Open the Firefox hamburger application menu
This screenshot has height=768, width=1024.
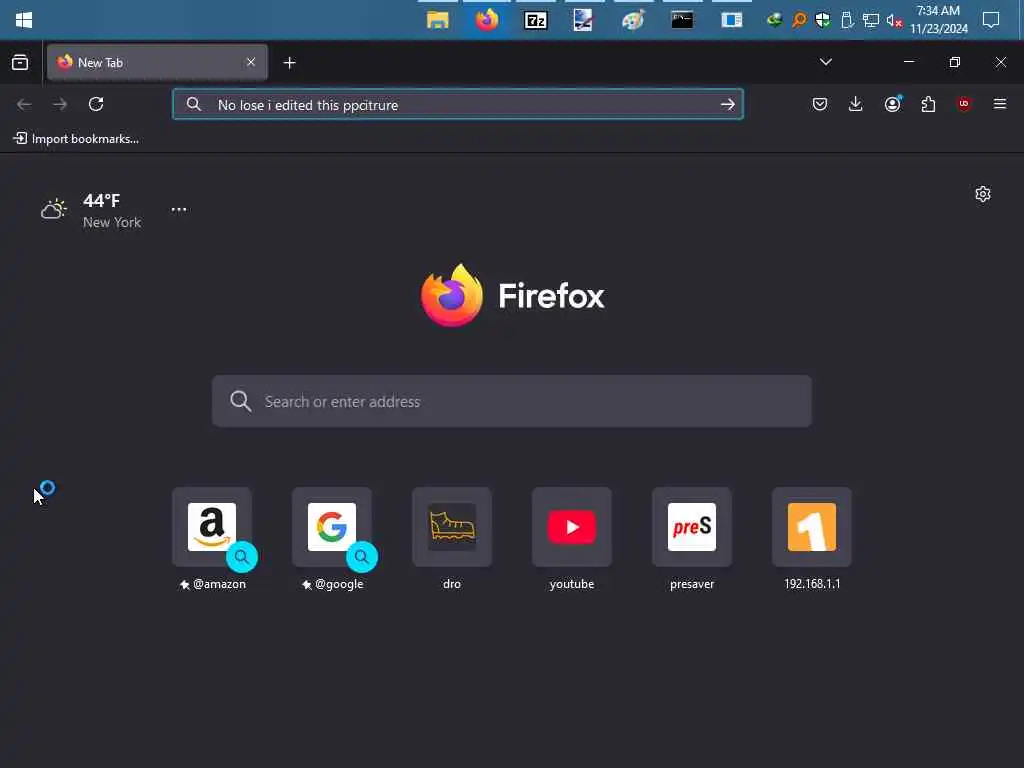[x=1000, y=104]
